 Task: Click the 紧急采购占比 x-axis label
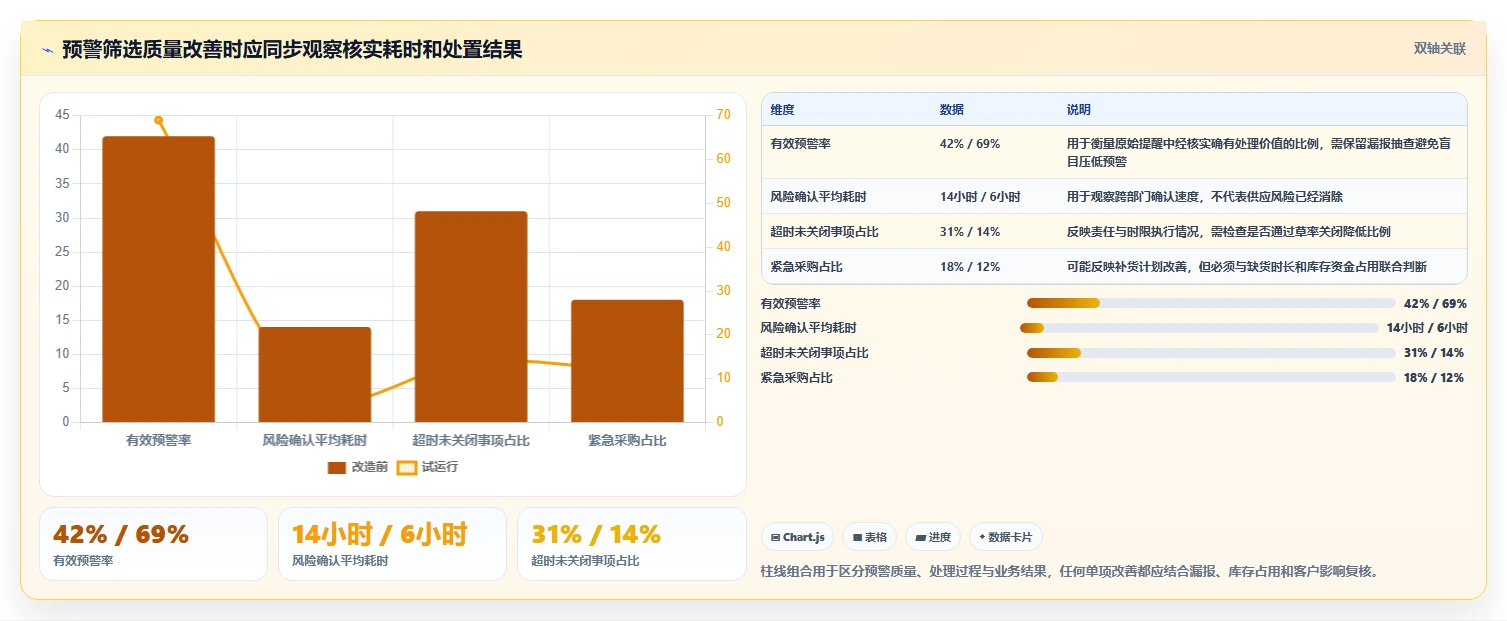point(627,440)
